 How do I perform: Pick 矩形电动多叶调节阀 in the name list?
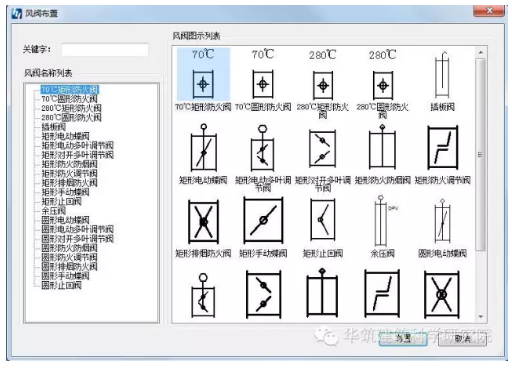click(x=77, y=145)
